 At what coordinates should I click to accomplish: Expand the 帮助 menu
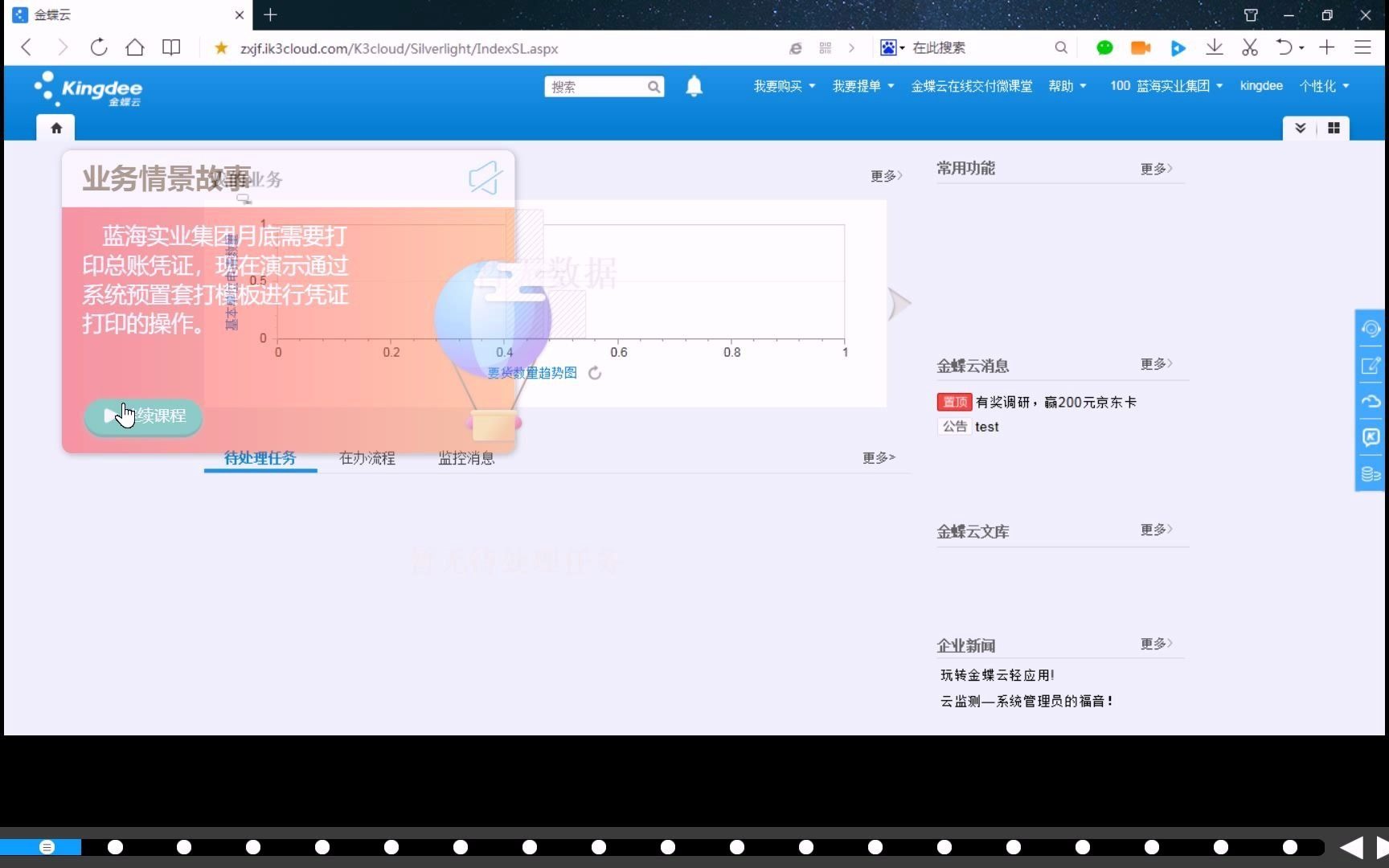point(1067,86)
